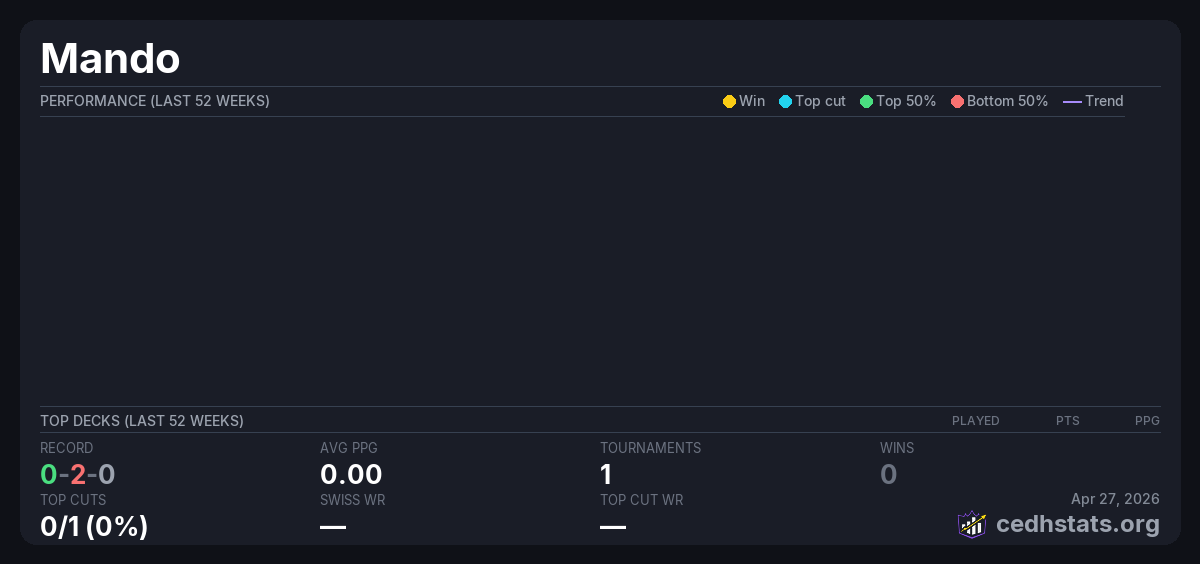Click the player name Mando
The image size is (1200, 564).
point(110,59)
